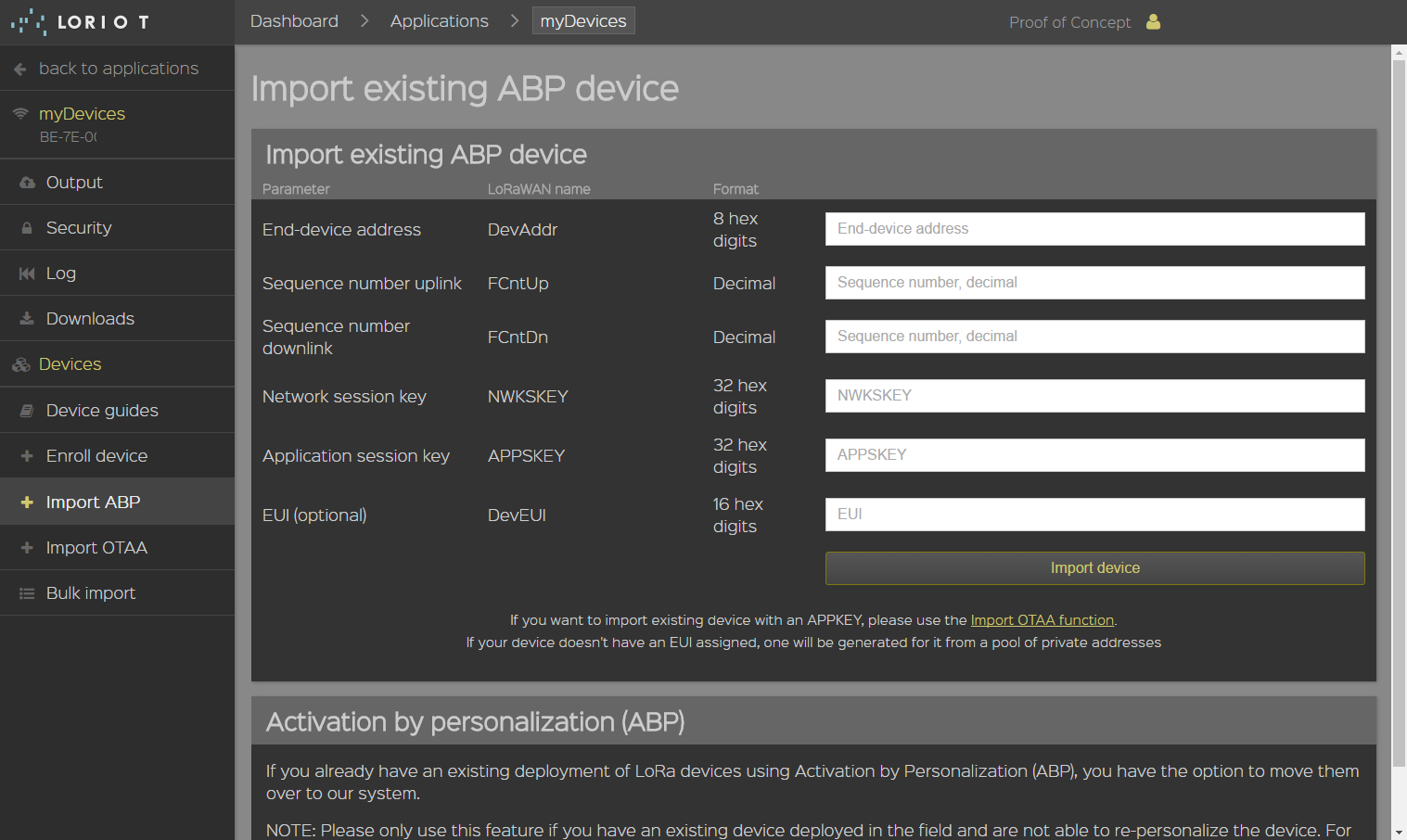Click the Import device button
The width and height of the screenshot is (1407, 840).
1094,568
